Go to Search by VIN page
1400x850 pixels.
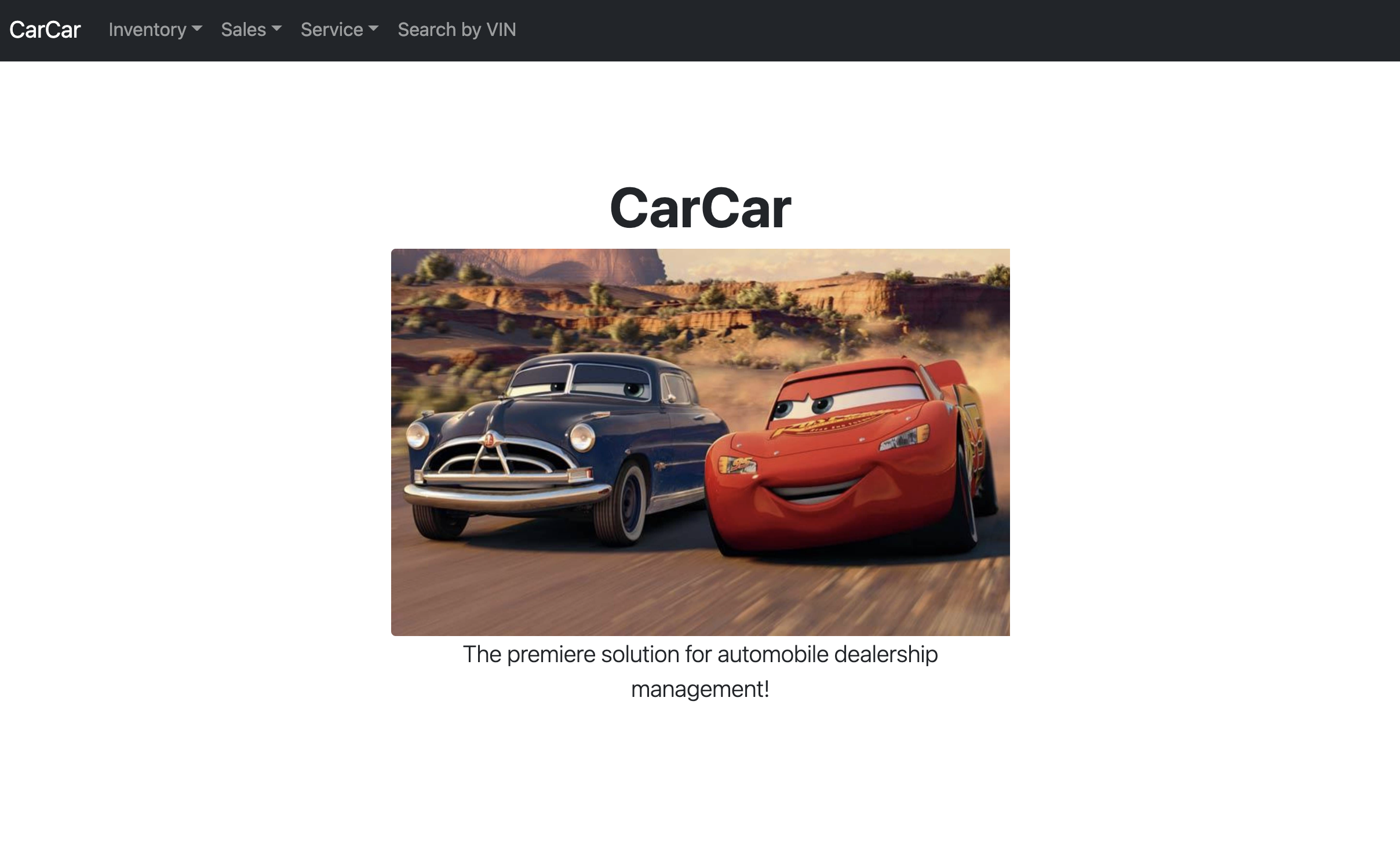(457, 30)
